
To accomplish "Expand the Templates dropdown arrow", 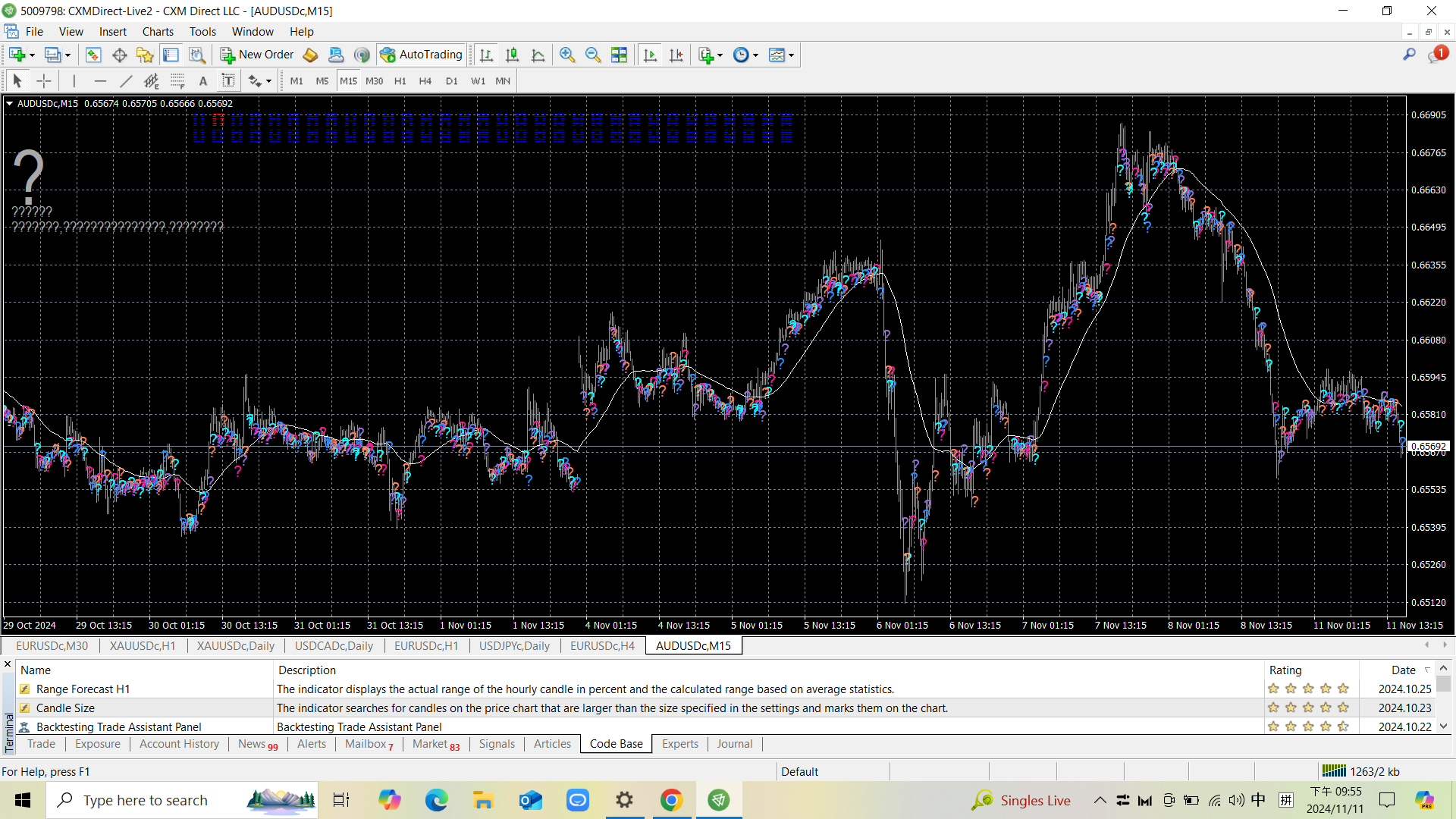I will [x=791, y=55].
